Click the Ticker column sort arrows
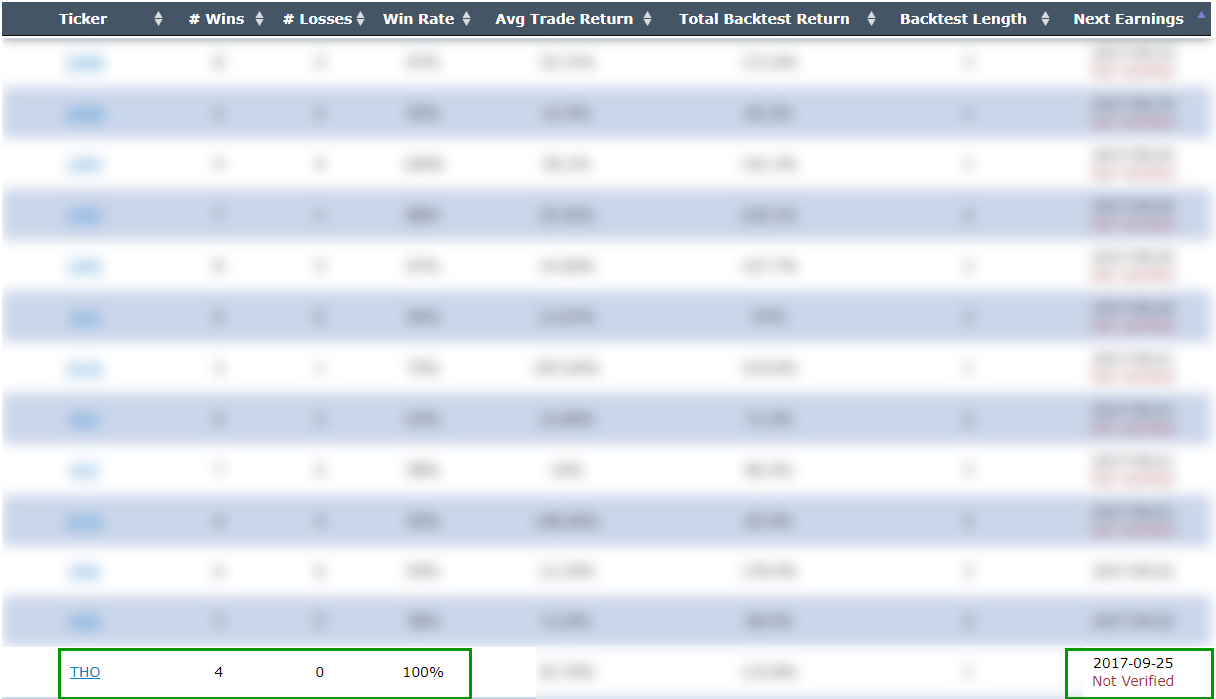The image size is (1216, 699). click(159, 19)
